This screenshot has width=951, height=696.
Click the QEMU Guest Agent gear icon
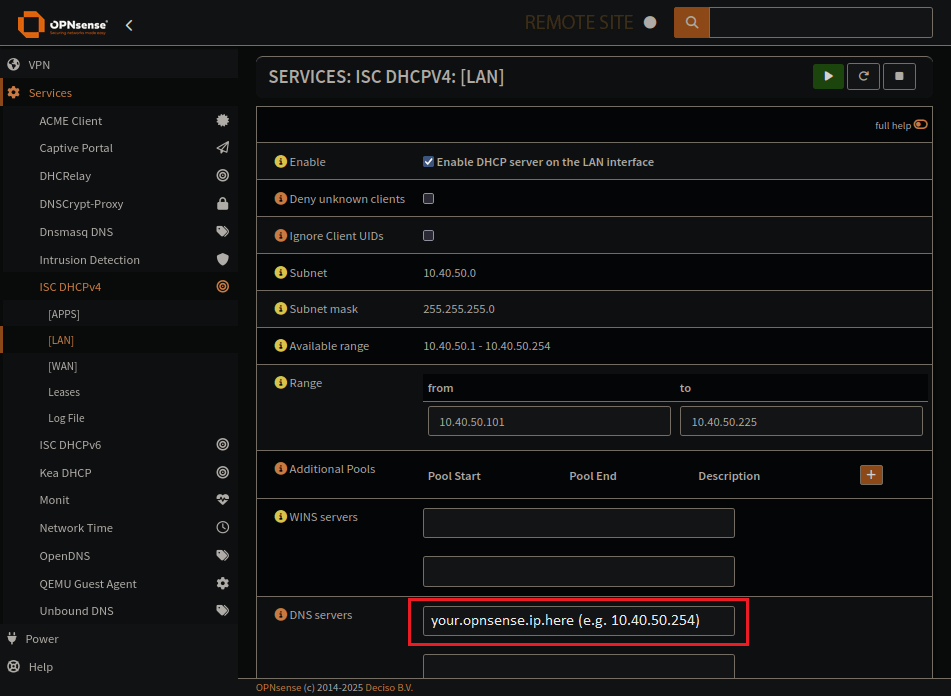pos(223,583)
